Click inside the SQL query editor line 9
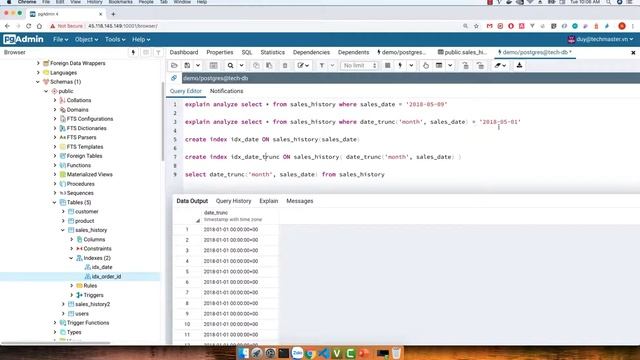640x360 pixels. [284, 174]
